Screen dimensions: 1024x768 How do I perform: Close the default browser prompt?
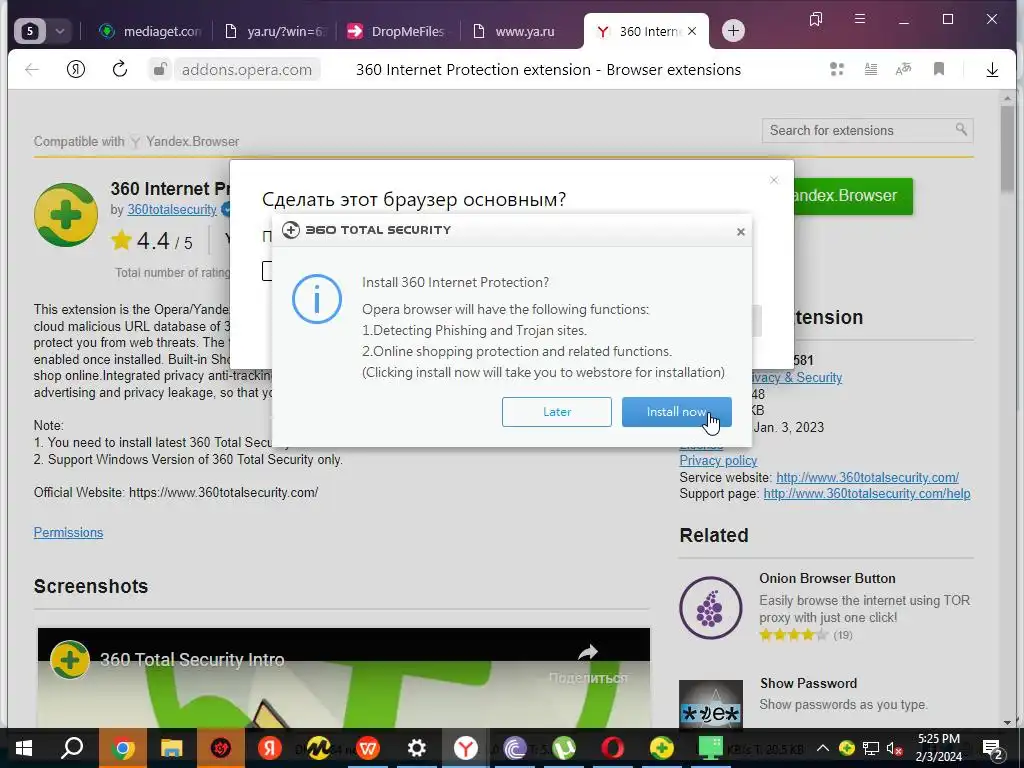coord(774,180)
